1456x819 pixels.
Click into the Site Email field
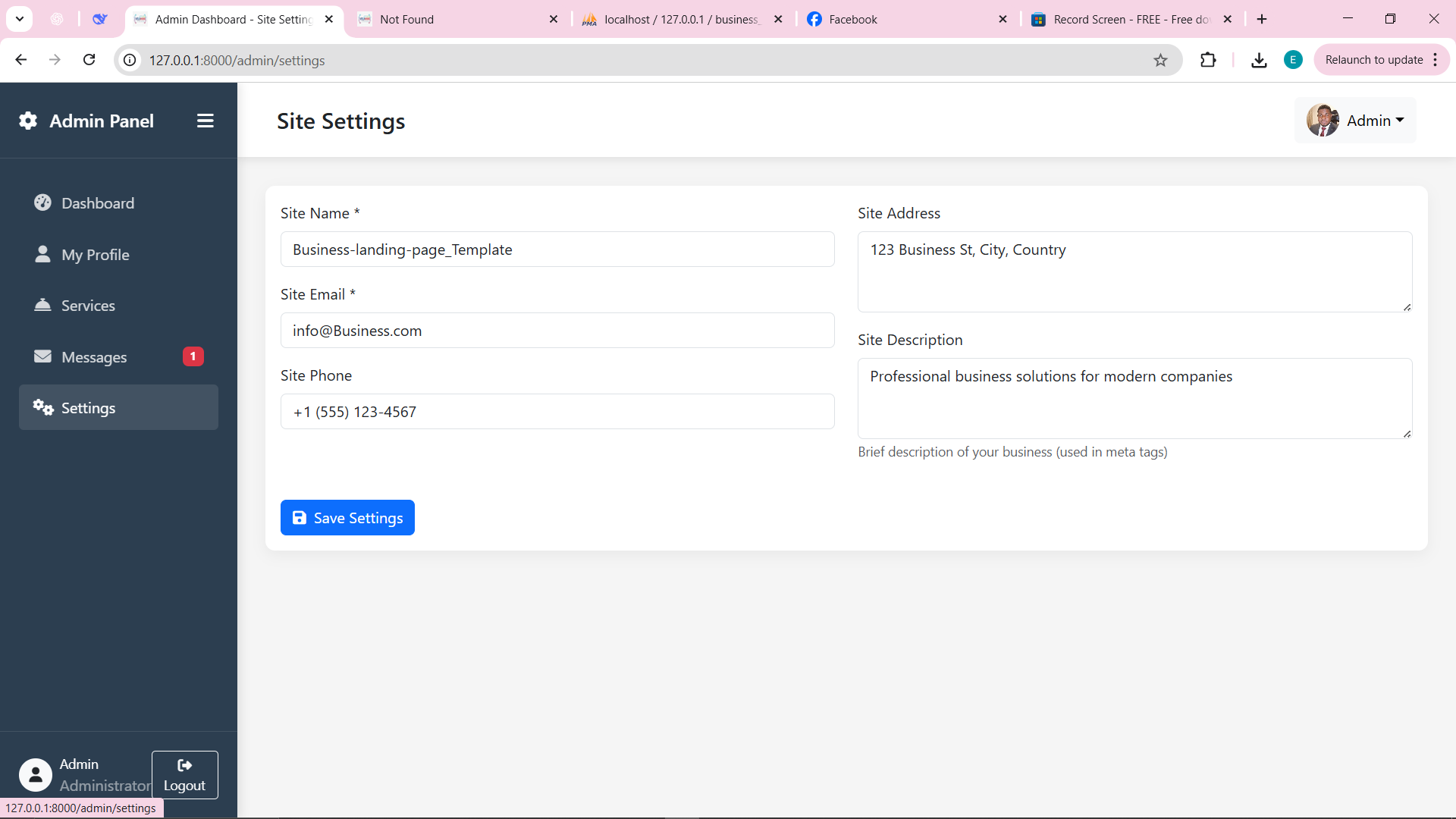(x=557, y=331)
